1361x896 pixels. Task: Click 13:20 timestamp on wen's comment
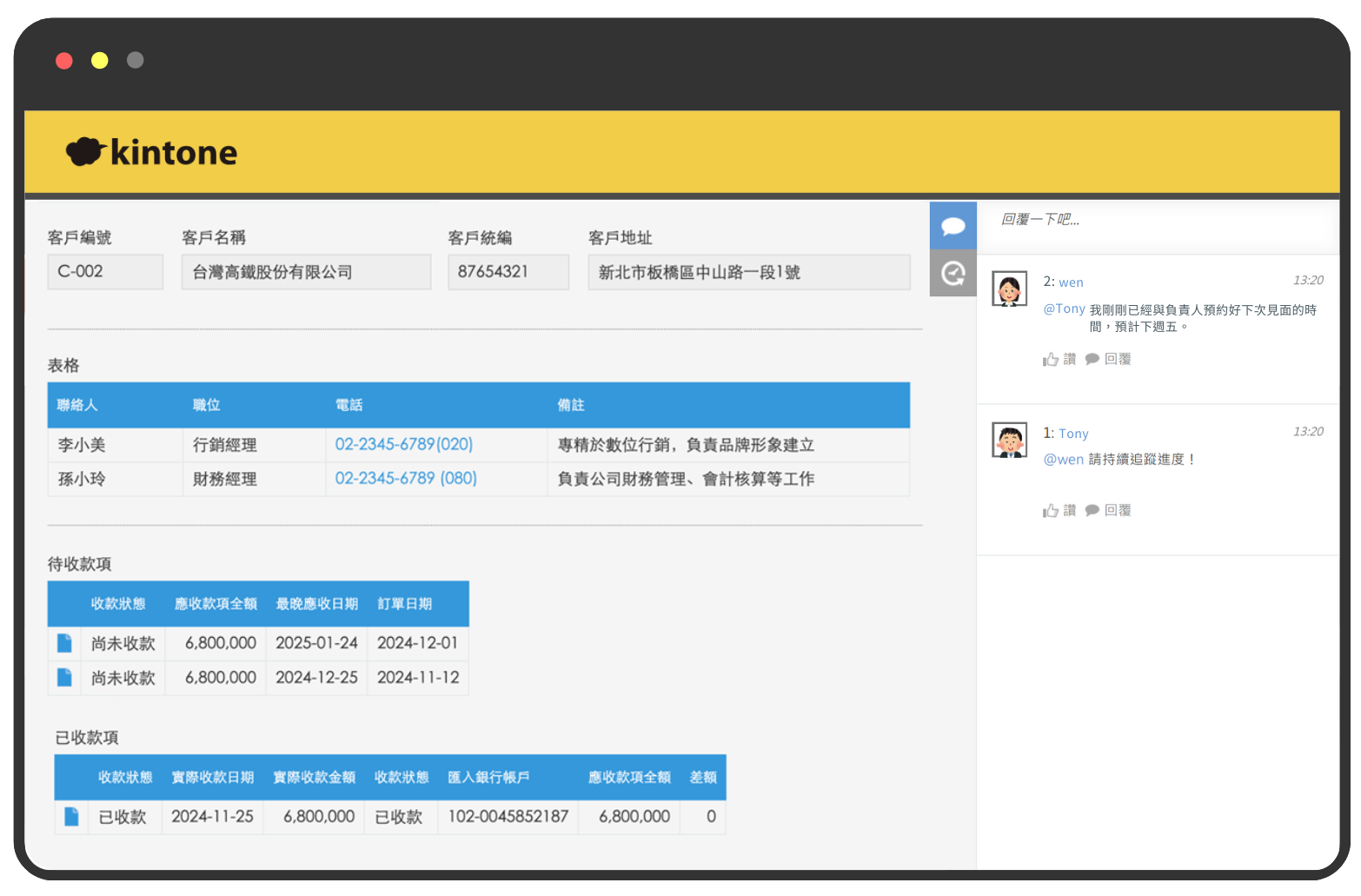pyautogui.click(x=1308, y=280)
